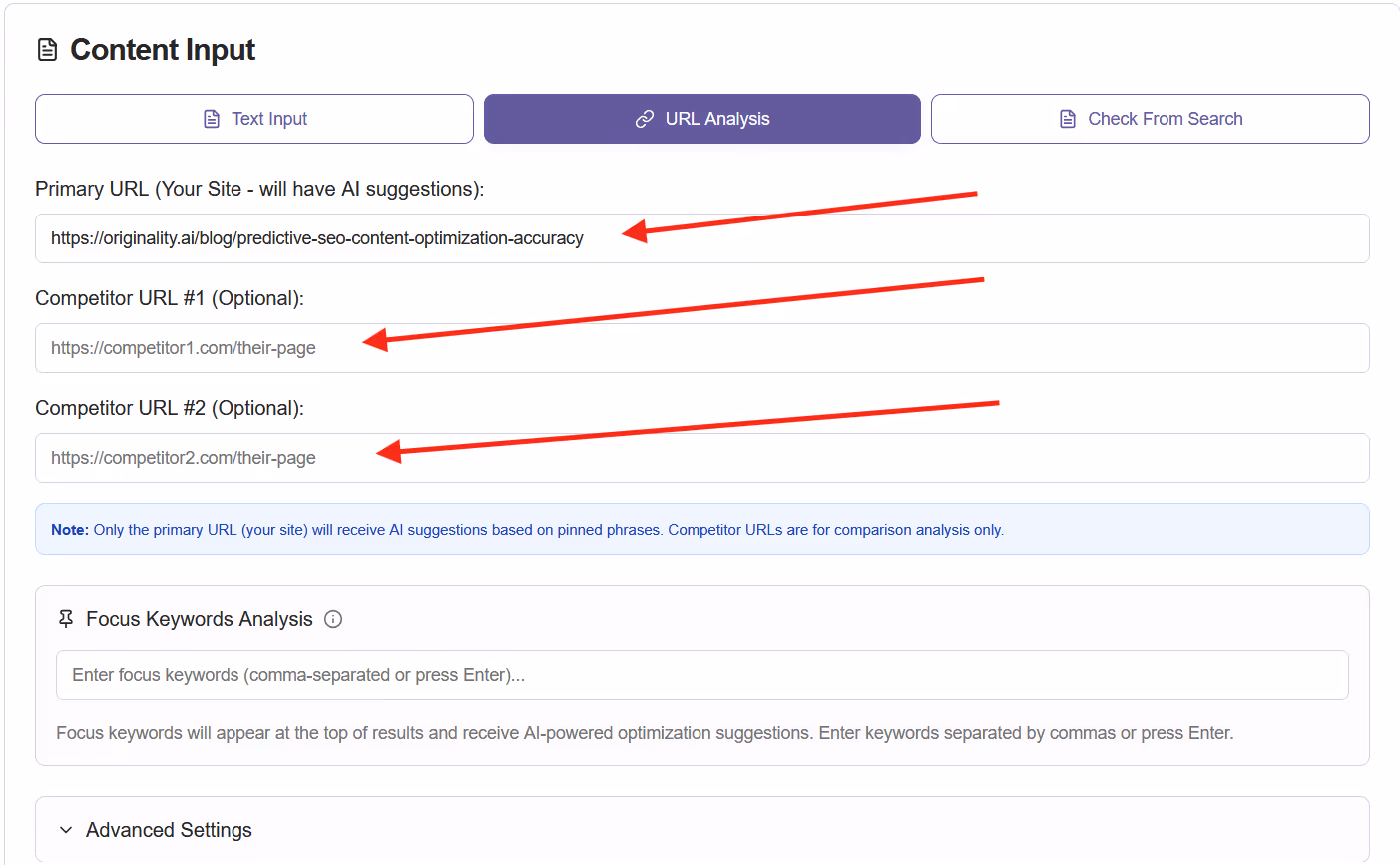
Task: Collapse the Focus Keywords Analysis panel header
Action: (197, 619)
